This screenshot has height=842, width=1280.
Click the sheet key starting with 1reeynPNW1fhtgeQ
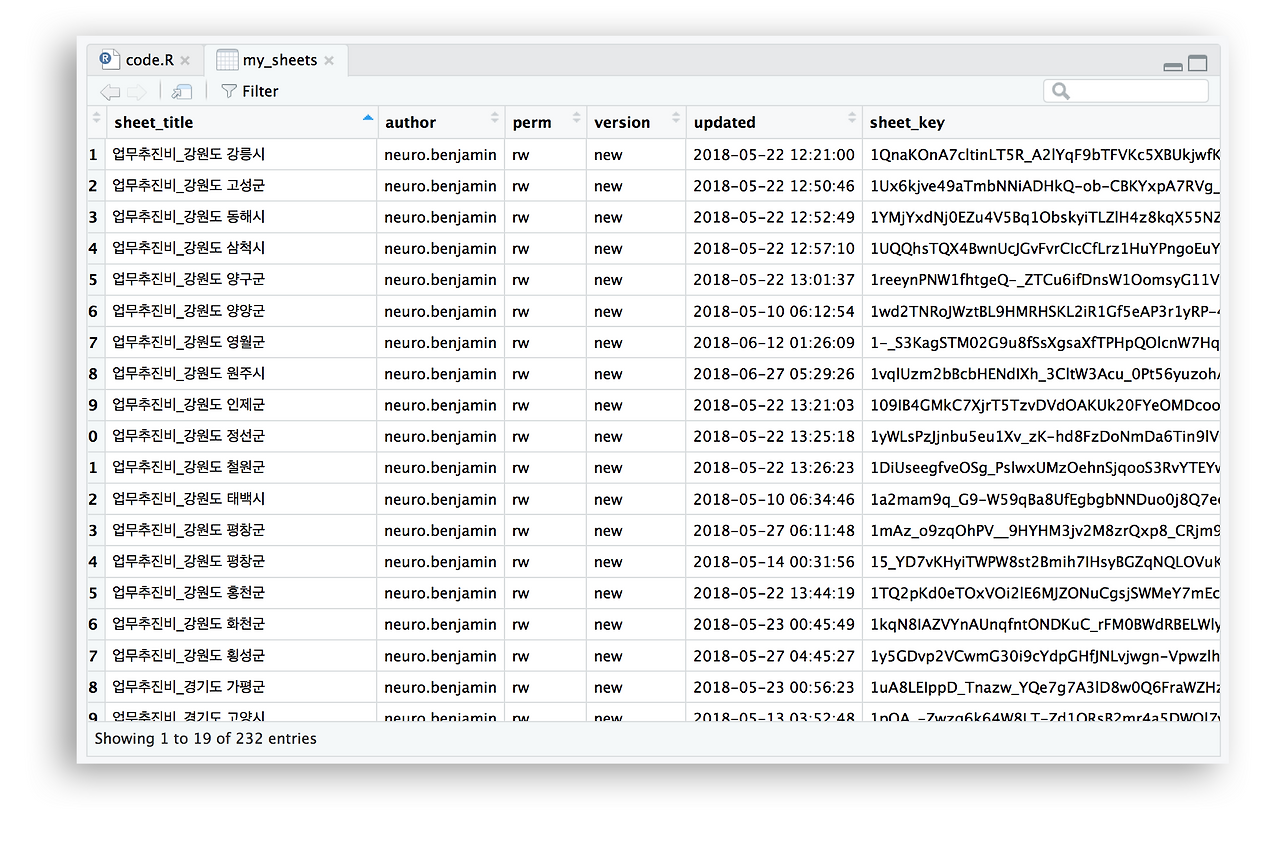[1045, 280]
